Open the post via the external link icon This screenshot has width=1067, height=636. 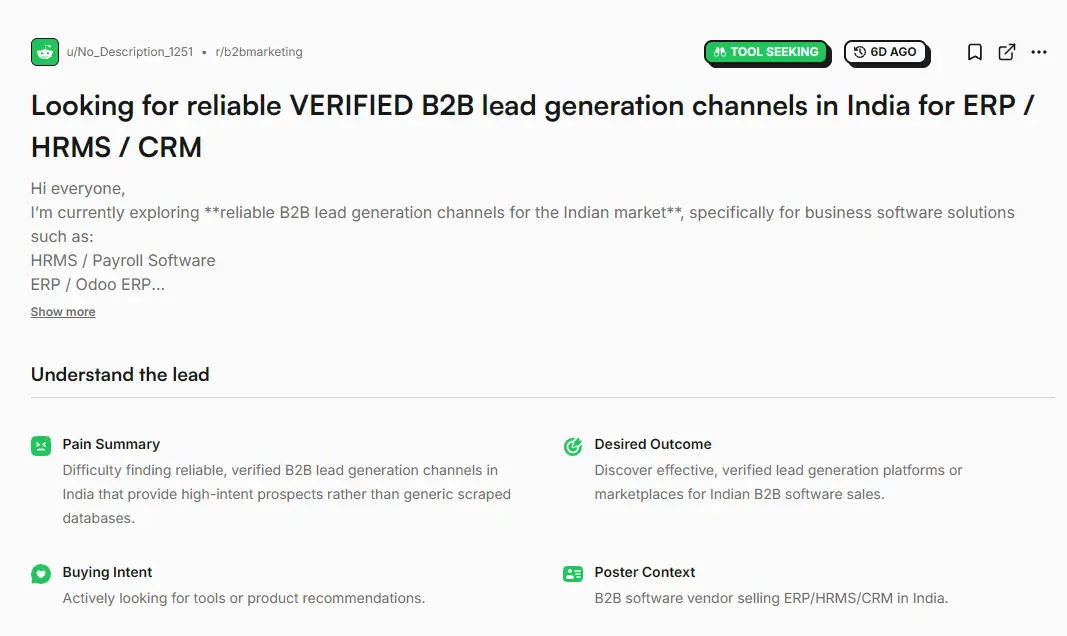(x=1006, y=52)
